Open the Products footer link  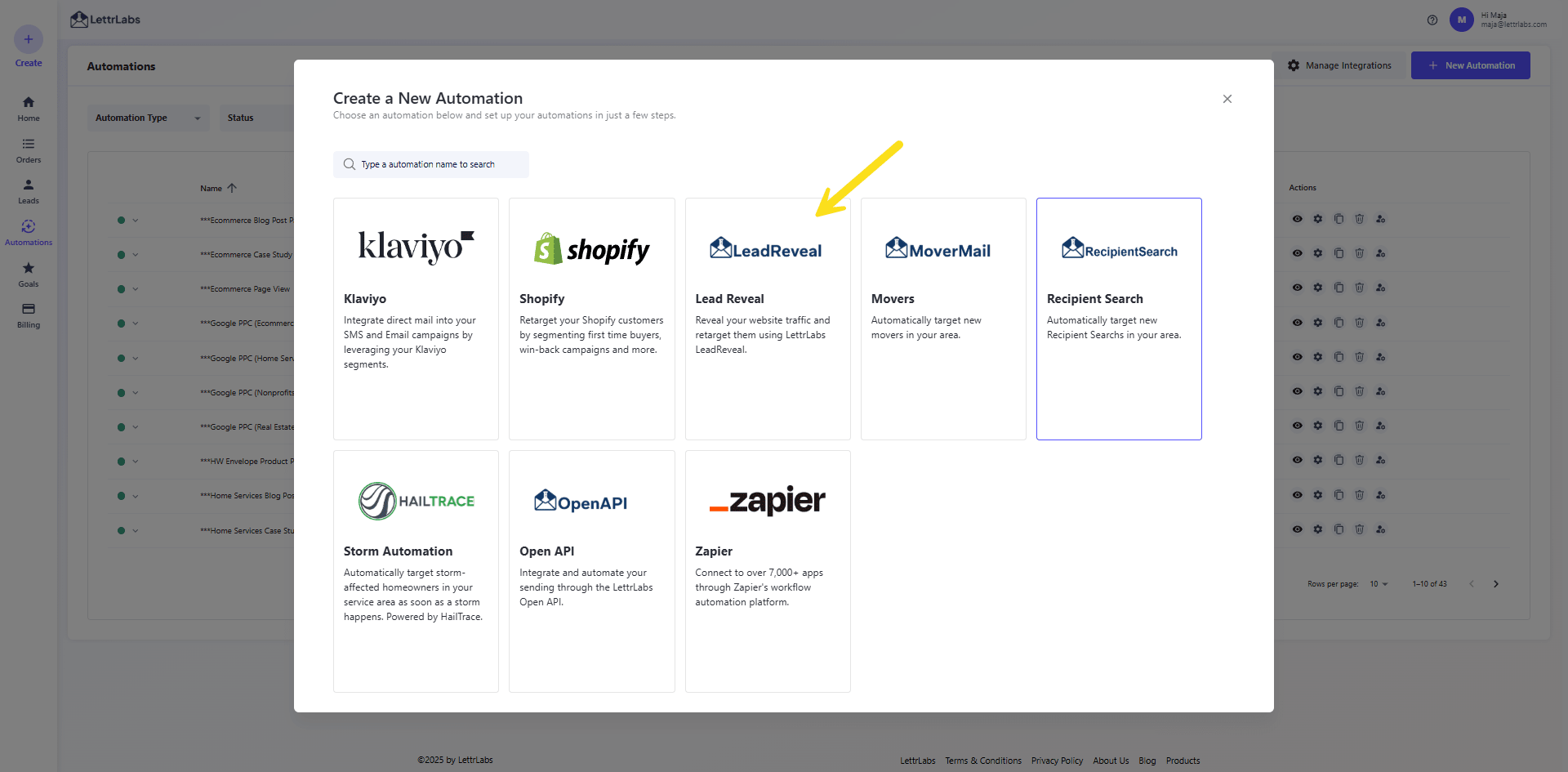click(x=1183, y=761)
